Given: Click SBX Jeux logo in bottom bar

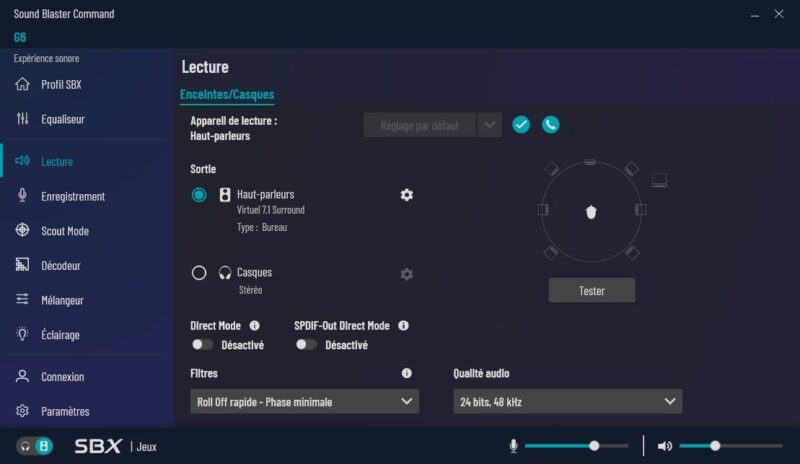Looking at the screenshot, I should (x=116, y=446).
